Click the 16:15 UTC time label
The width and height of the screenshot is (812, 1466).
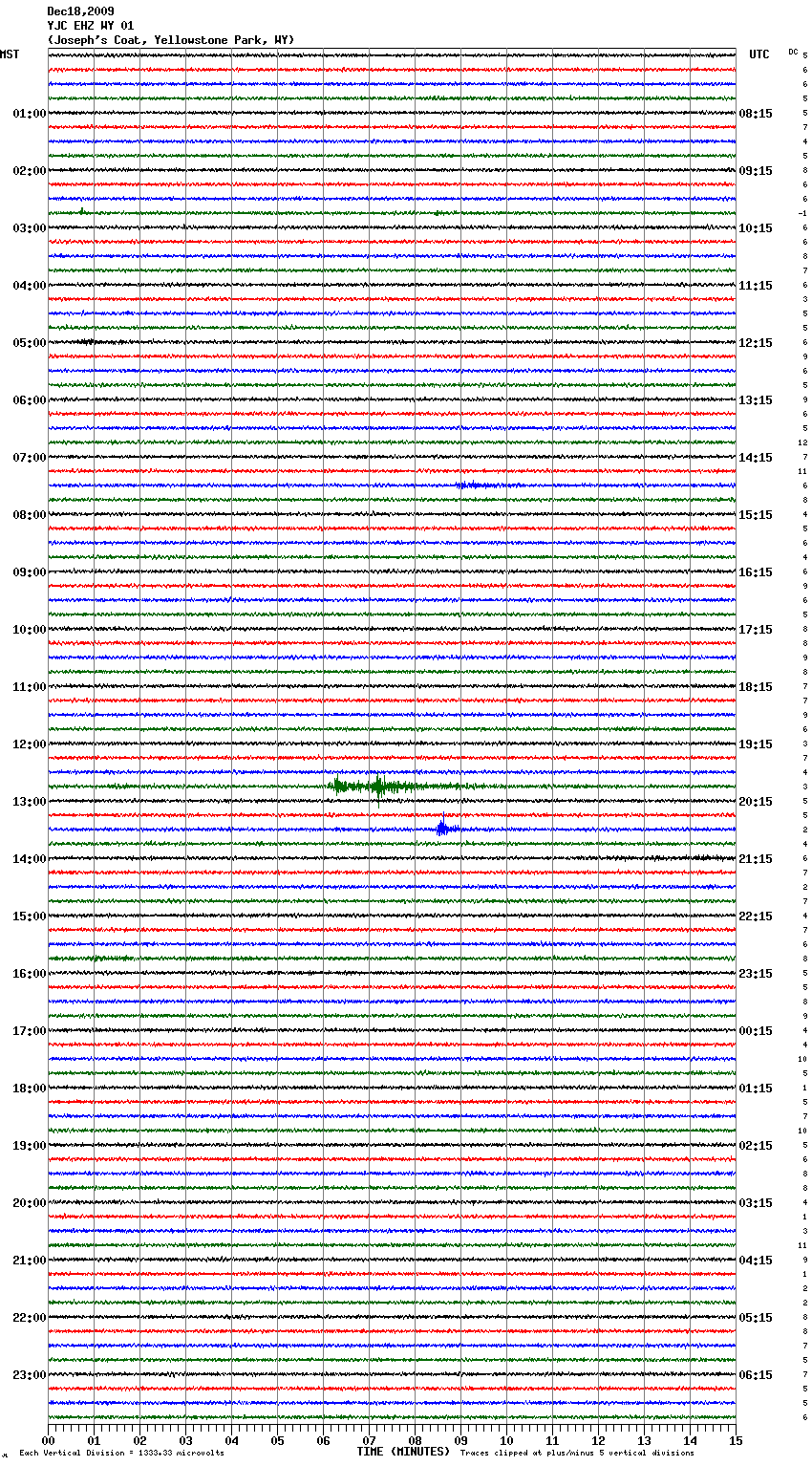point(756,572)
